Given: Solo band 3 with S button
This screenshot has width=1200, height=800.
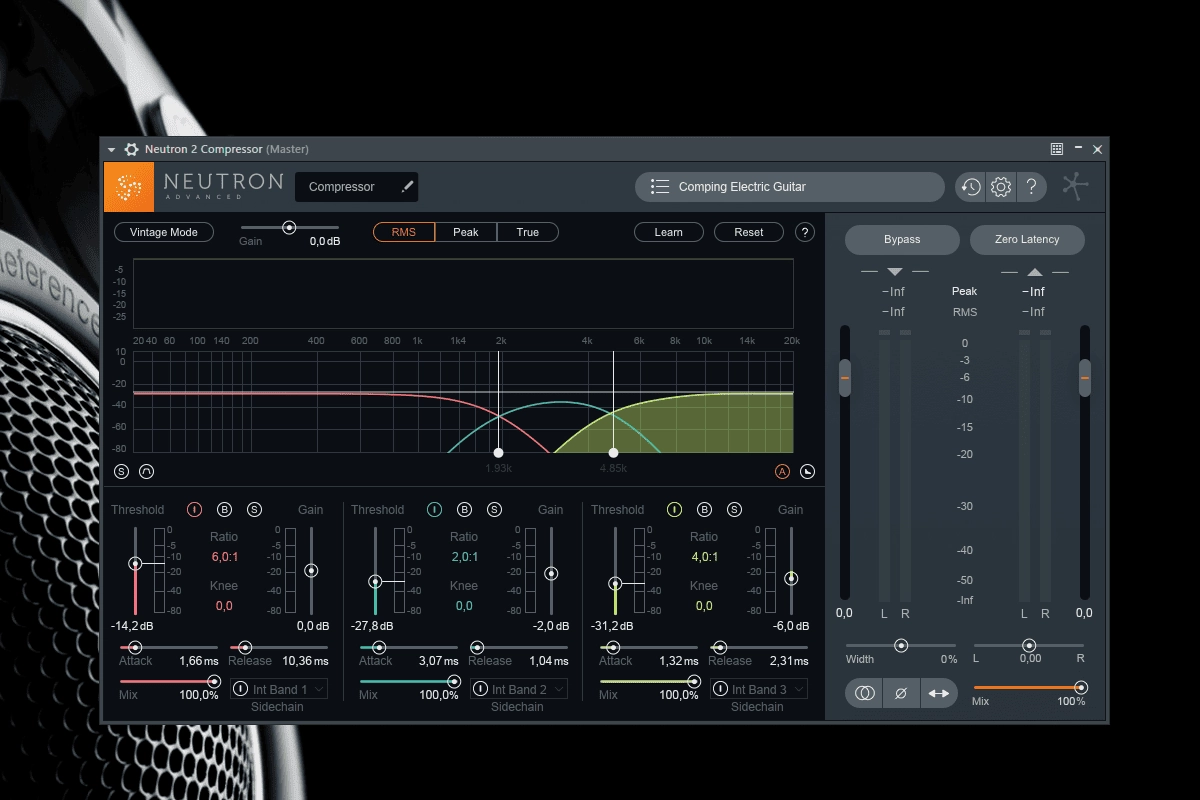Looking at the screenshot, I should tap(734, 509).
